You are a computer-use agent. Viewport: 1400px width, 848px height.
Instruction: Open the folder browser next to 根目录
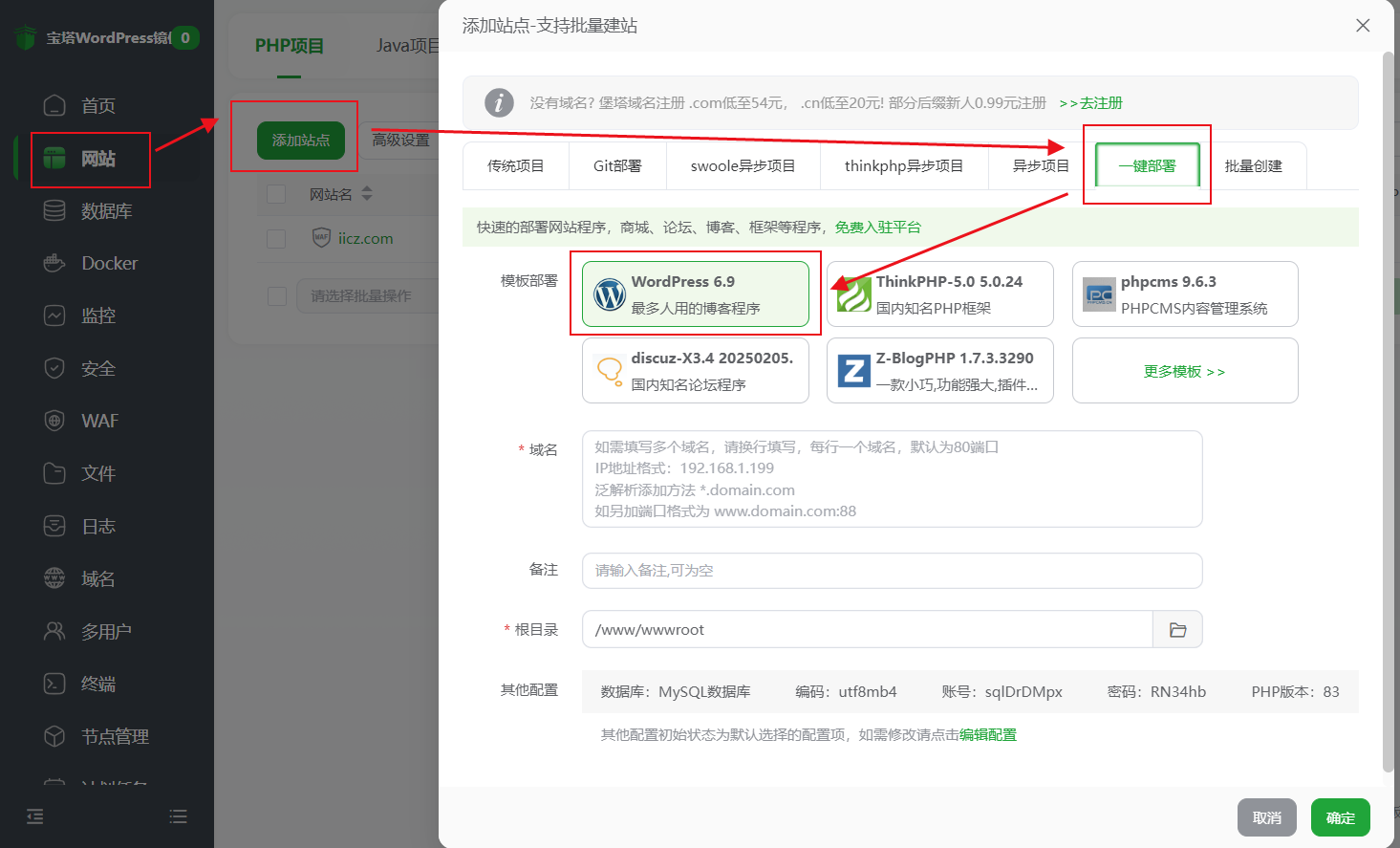[x=1177, y=629]
